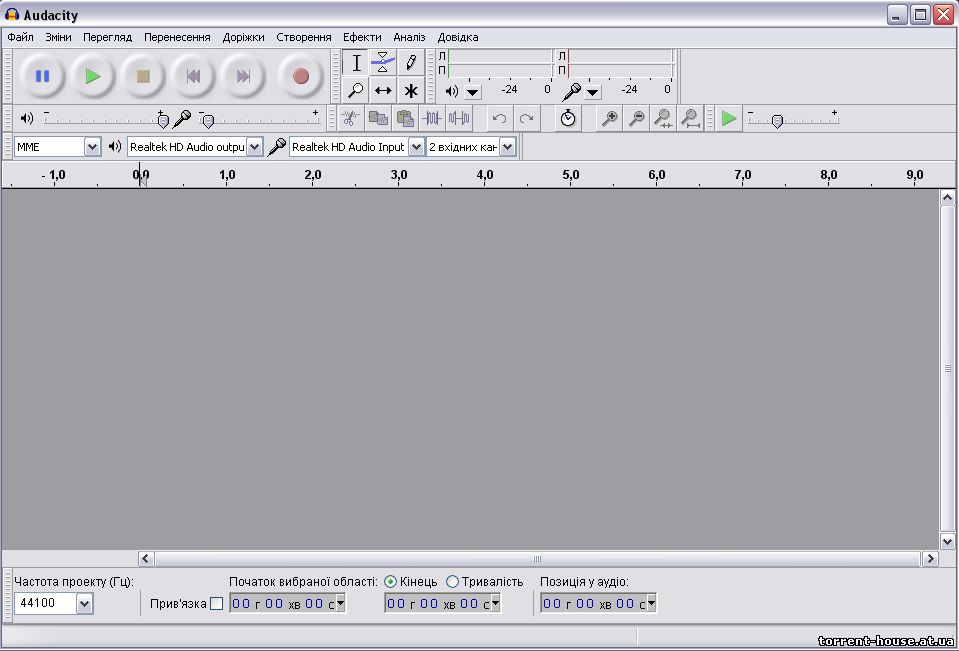Start playback with the large Play button
The width and height of the screenshot is (959, 651).
point(93,76)
